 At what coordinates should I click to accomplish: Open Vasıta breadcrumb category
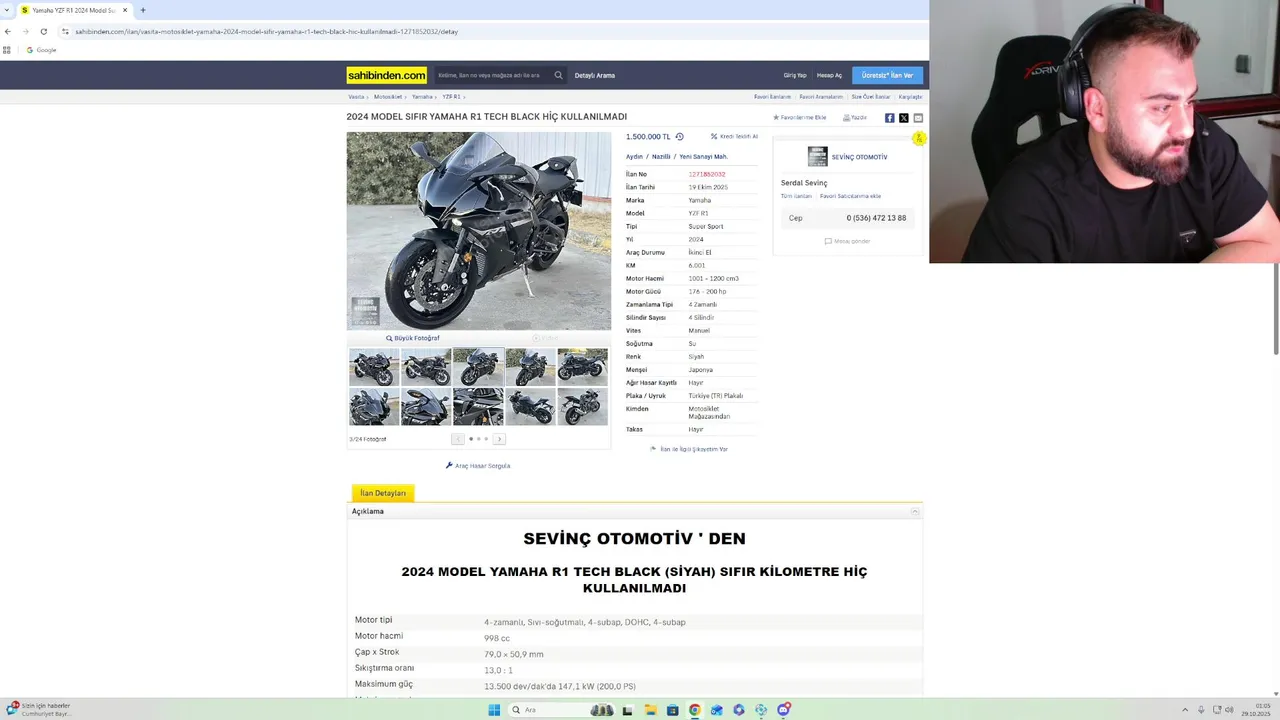click(356, 97)
